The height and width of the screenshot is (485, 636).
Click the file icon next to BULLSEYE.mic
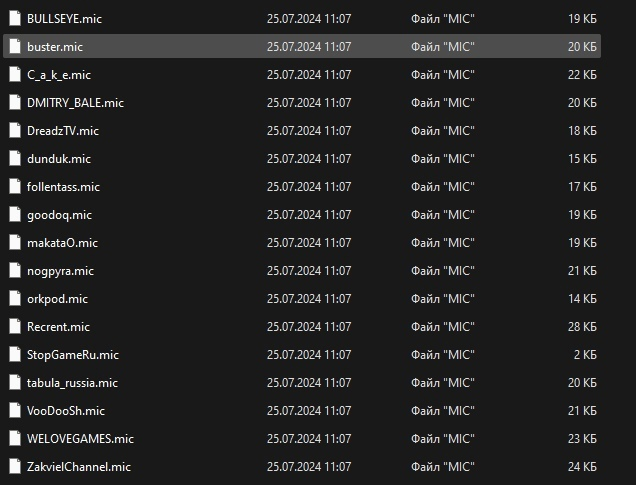tap(15, 18)
